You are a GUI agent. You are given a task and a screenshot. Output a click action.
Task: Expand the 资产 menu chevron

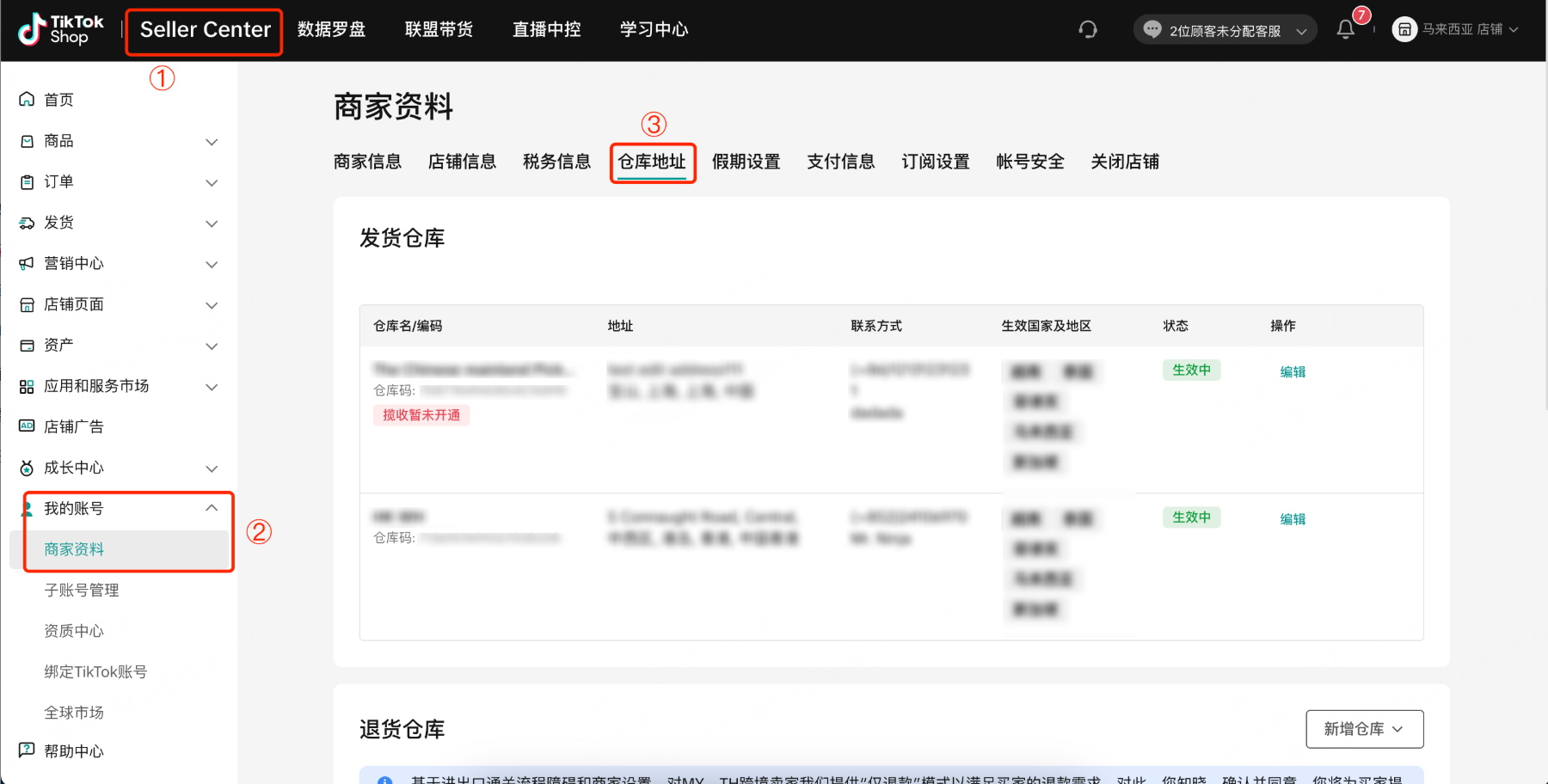pos(212,346)
